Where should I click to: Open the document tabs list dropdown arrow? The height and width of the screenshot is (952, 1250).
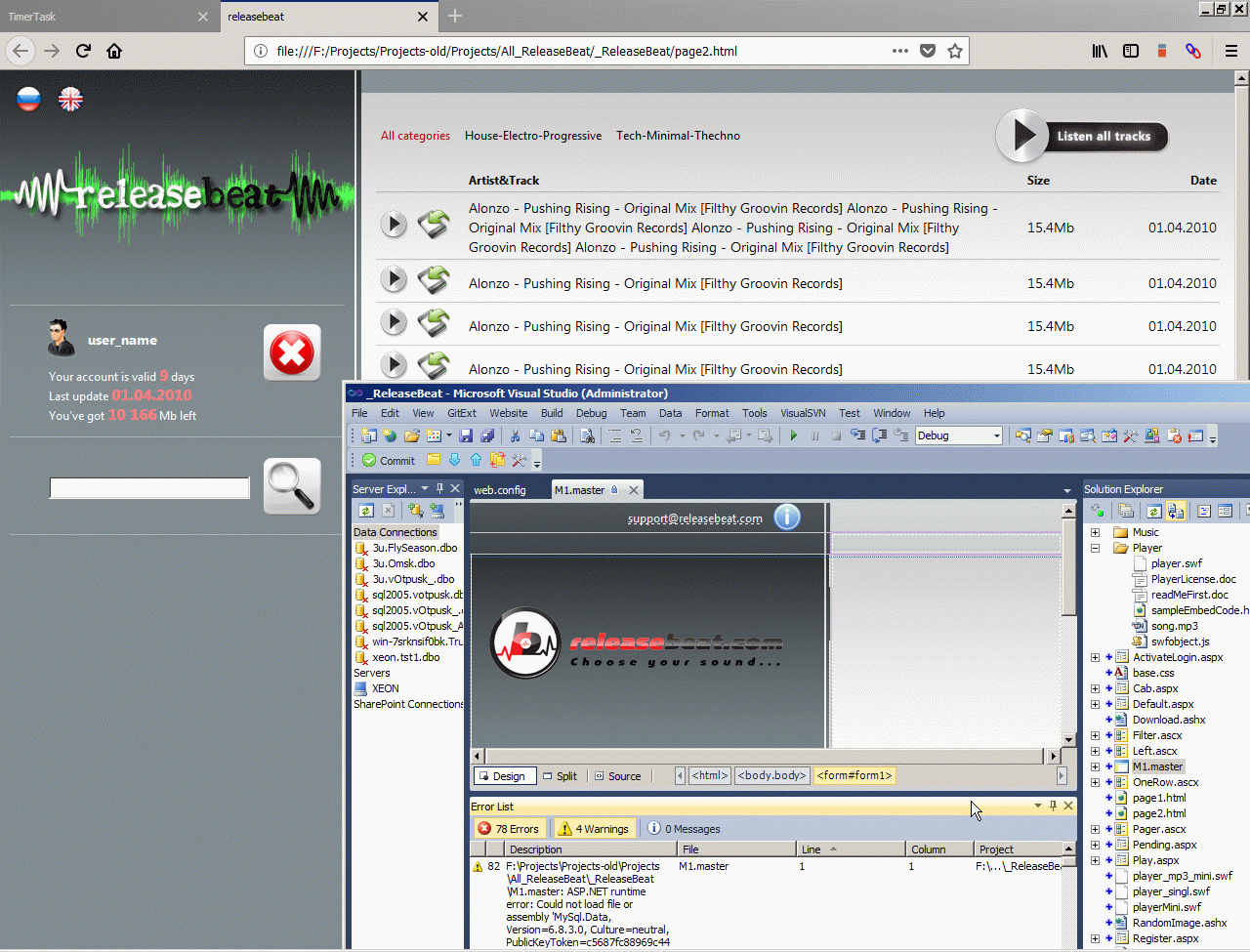(1066, 490)
